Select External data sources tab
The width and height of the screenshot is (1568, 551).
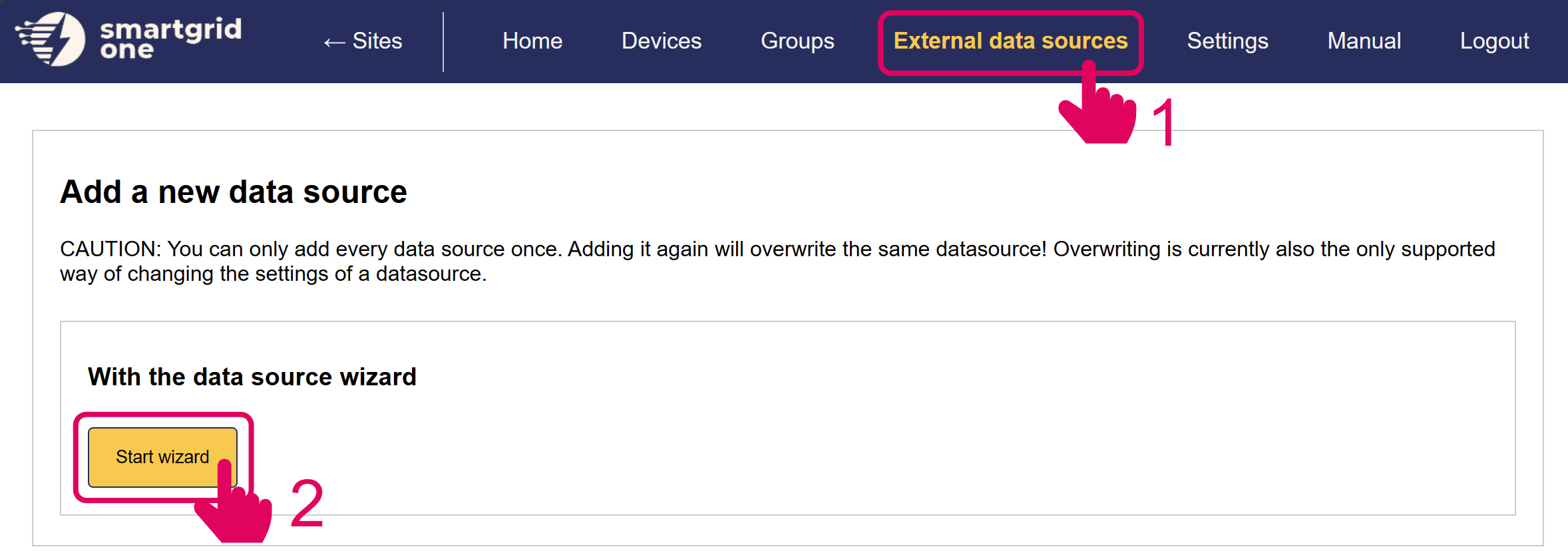[x=1010, y=41]
